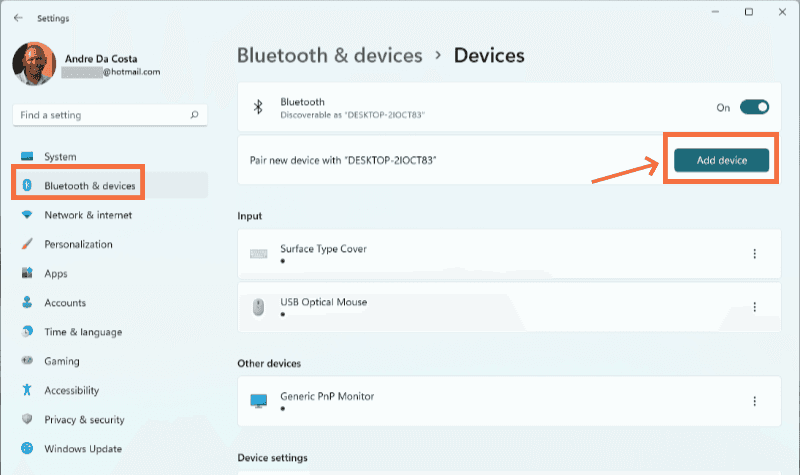Image resolution: width=800 pixels, height=475 pixels.
Task: Open more options for USB Optical Mouse
Action: [755, 307]
